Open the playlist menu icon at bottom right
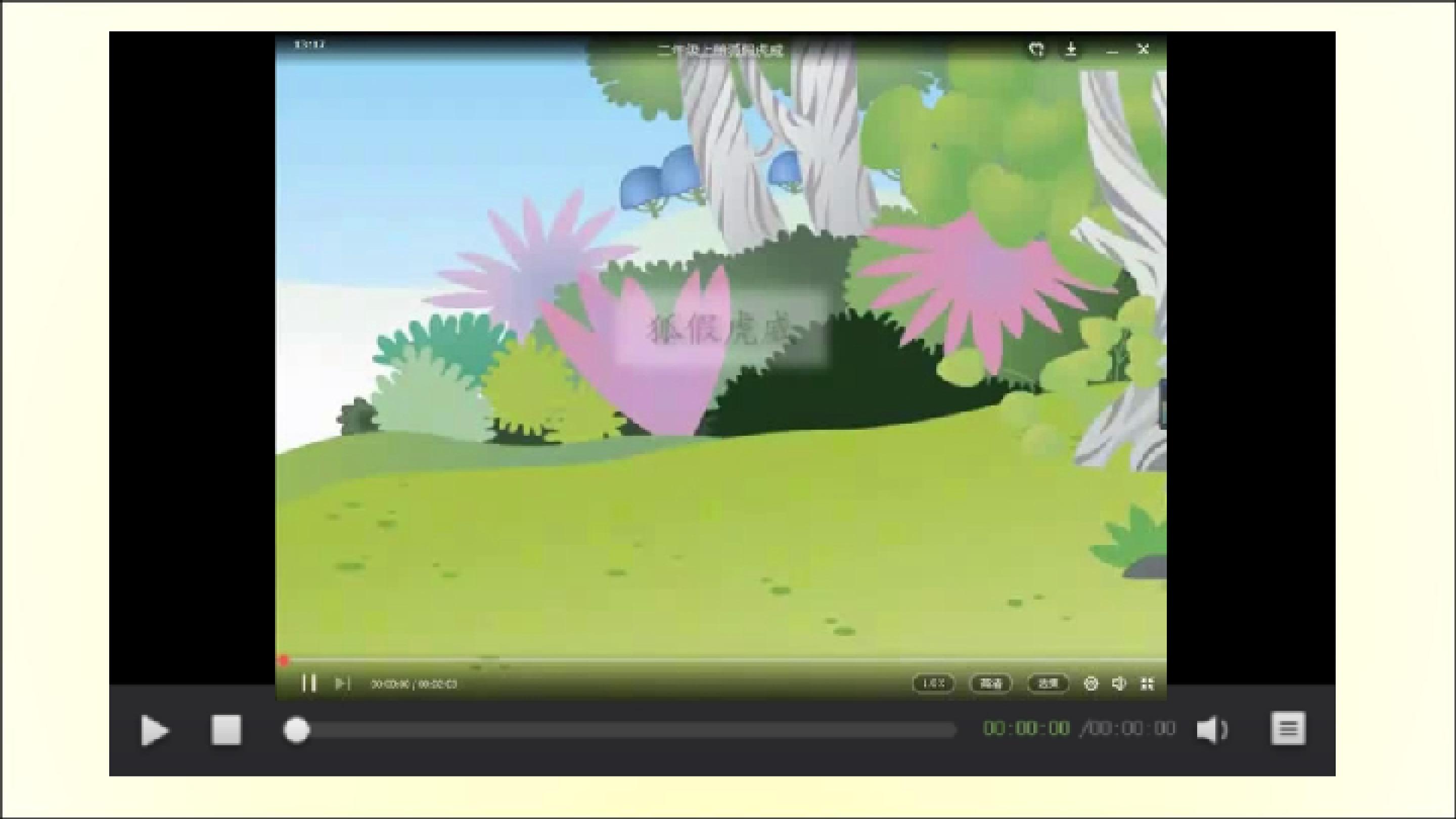Image resolution: width=1456 pixels, height=819 pixels. (x=1288, y=728)
